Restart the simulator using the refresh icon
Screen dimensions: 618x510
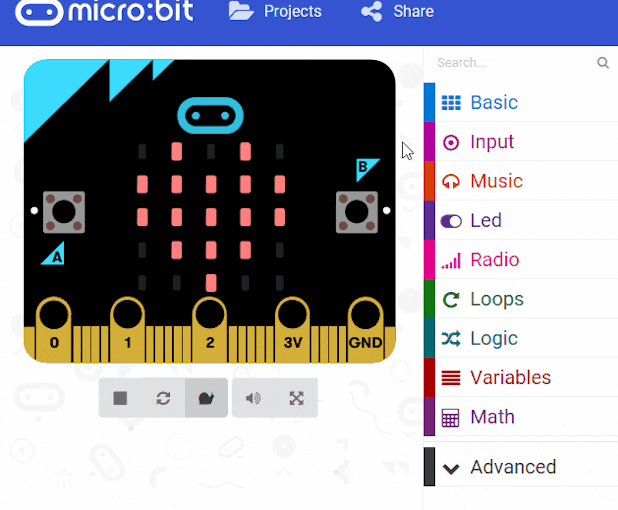(x=163, y=398)
